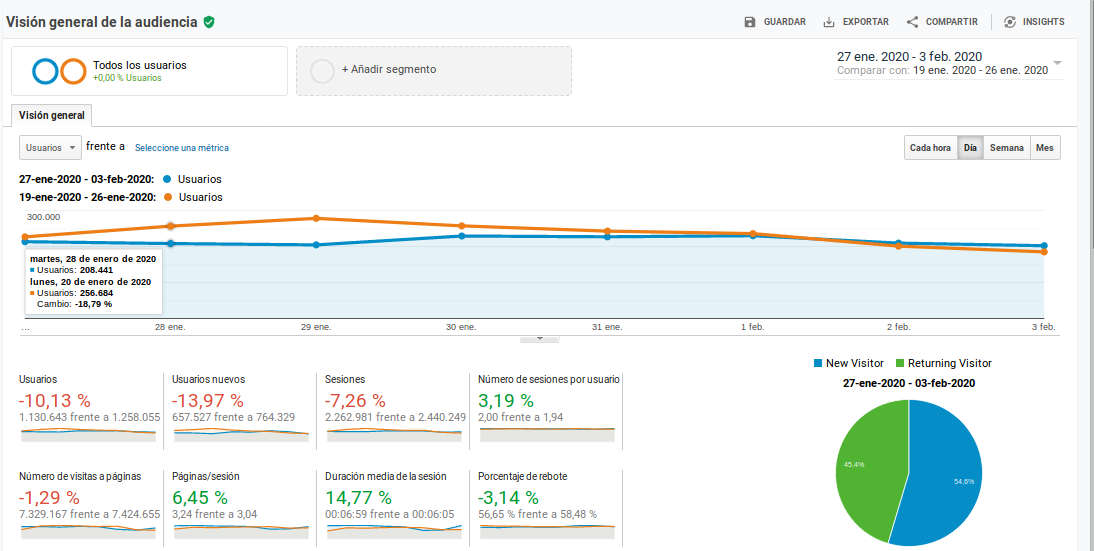
Task: Collapse the chart using bottom arrow handle
Action: (540, 339)
